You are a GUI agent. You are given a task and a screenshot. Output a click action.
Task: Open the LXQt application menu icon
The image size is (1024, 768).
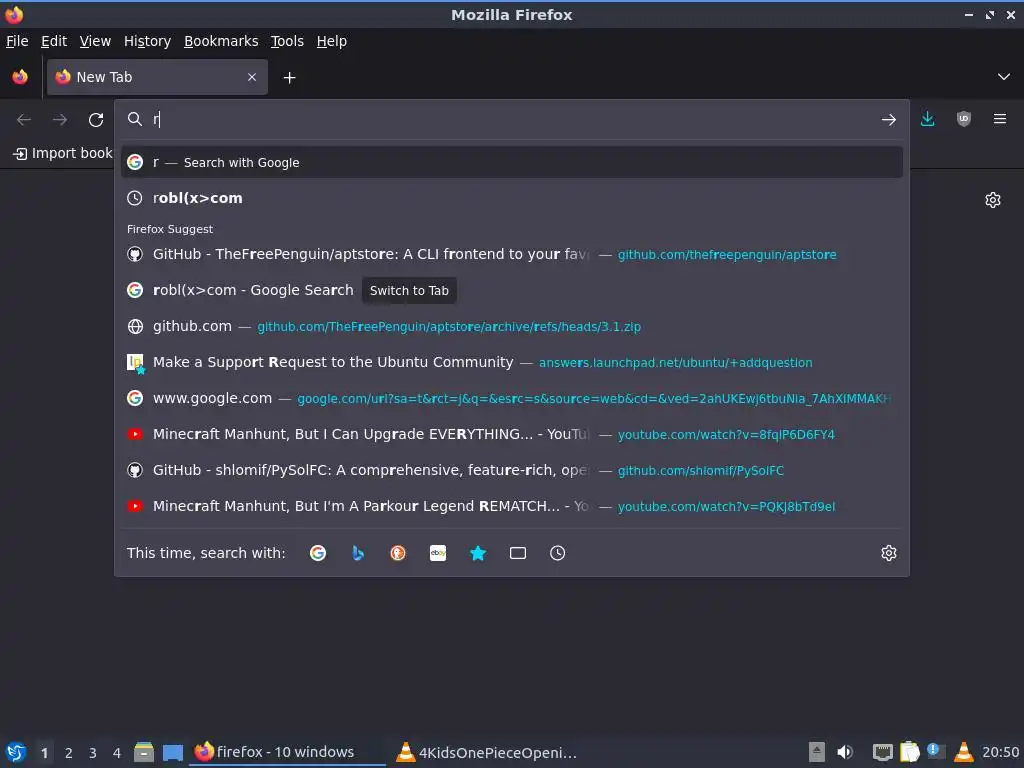coord(16,752)
